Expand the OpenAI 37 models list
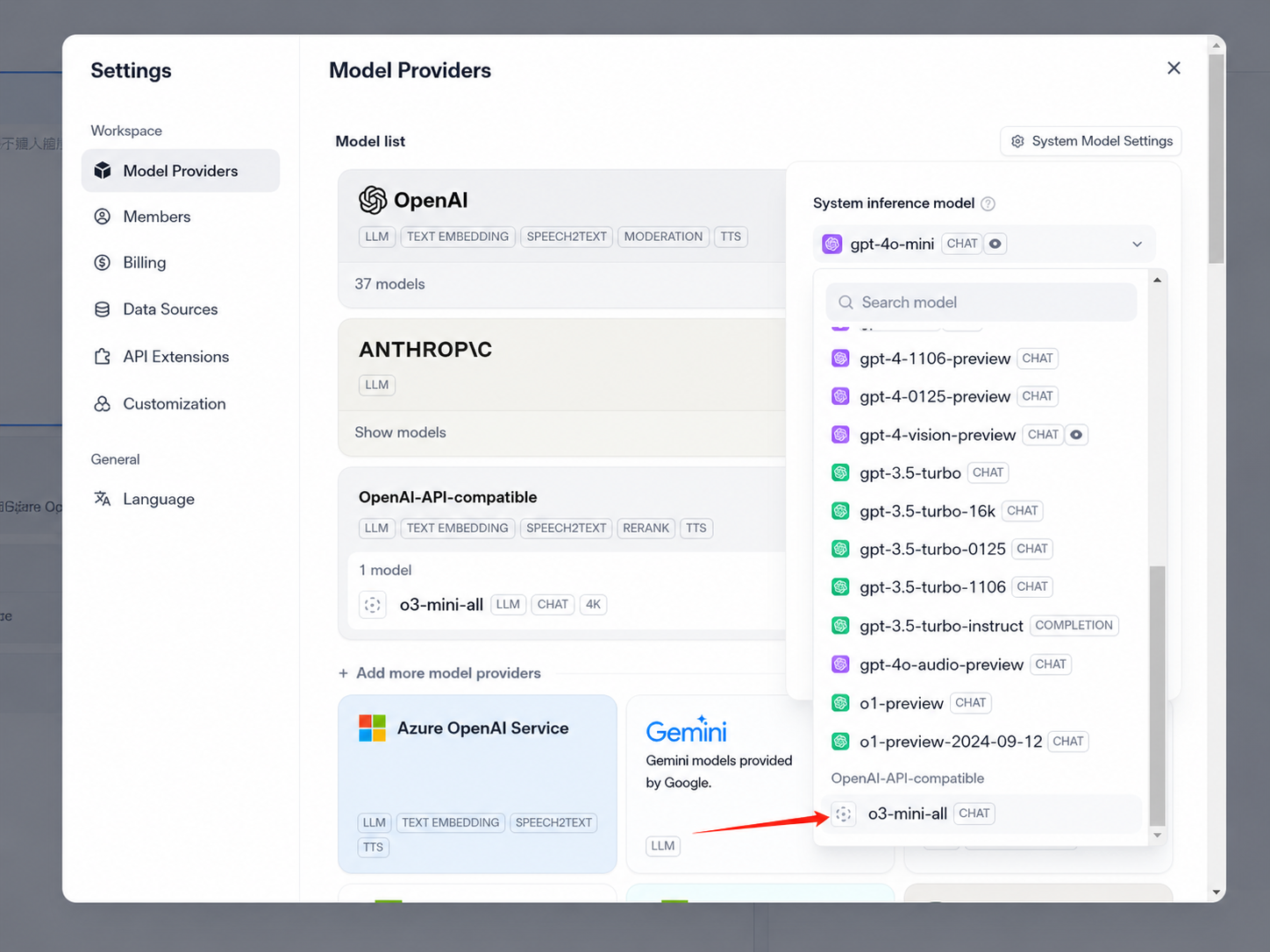1270x952 pixels. [389, 284]
